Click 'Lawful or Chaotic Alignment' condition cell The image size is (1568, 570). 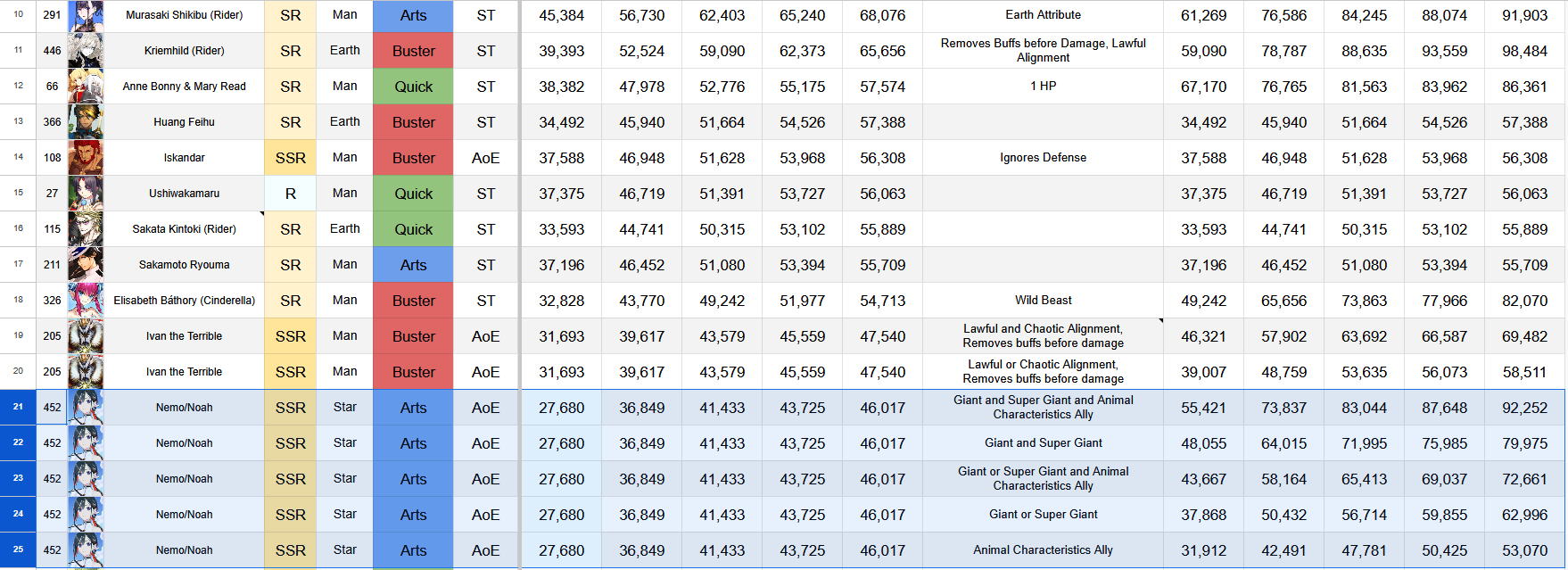pos(1043,372)
